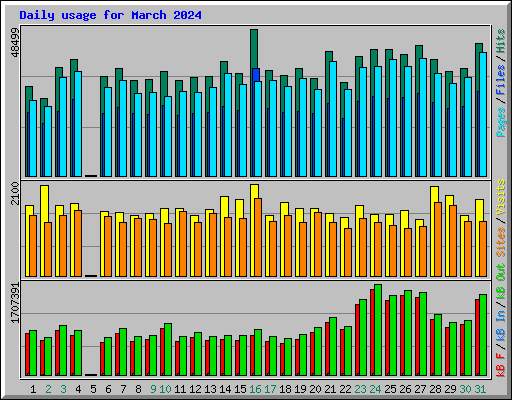Click day 30 on the x-axis
This screenshot has width=512, height=400.
pos(465,389)
